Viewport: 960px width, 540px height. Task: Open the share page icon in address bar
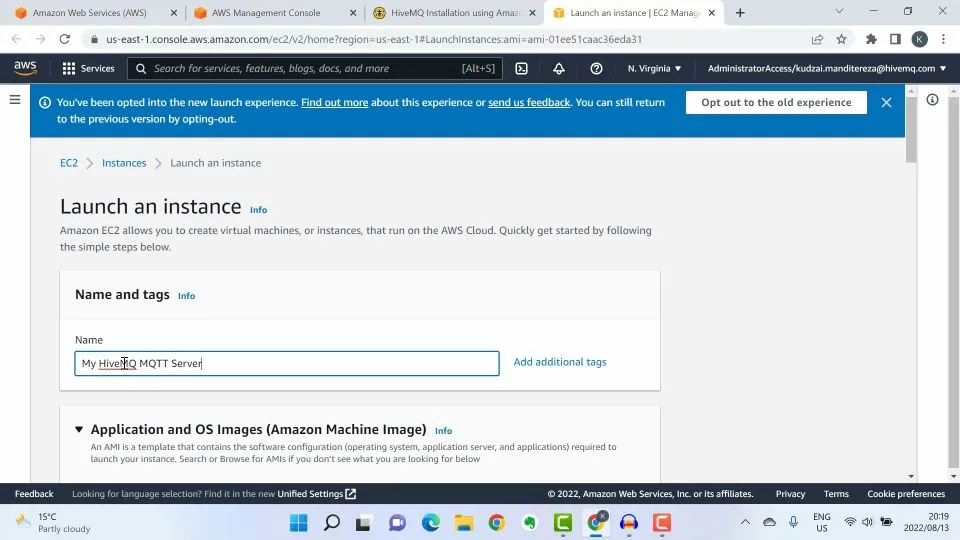pos(817,39)
